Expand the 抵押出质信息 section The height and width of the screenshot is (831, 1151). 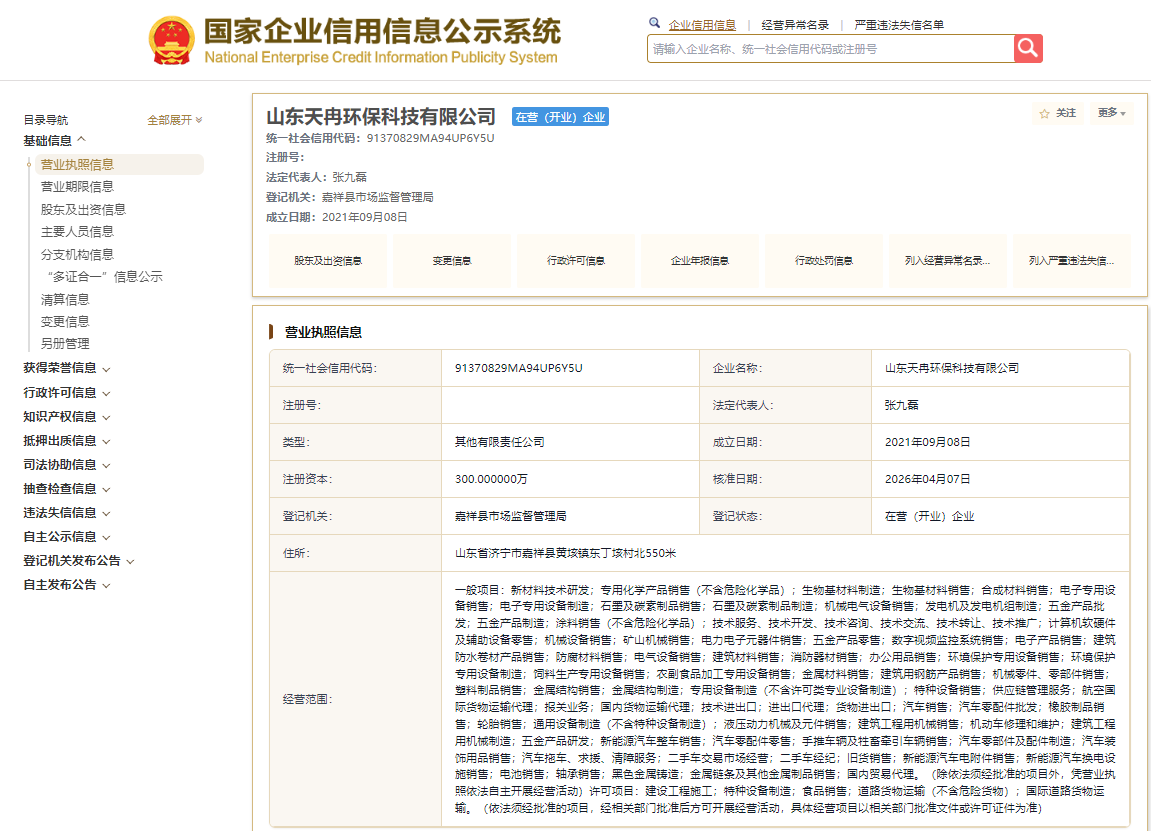pos(67,440)
